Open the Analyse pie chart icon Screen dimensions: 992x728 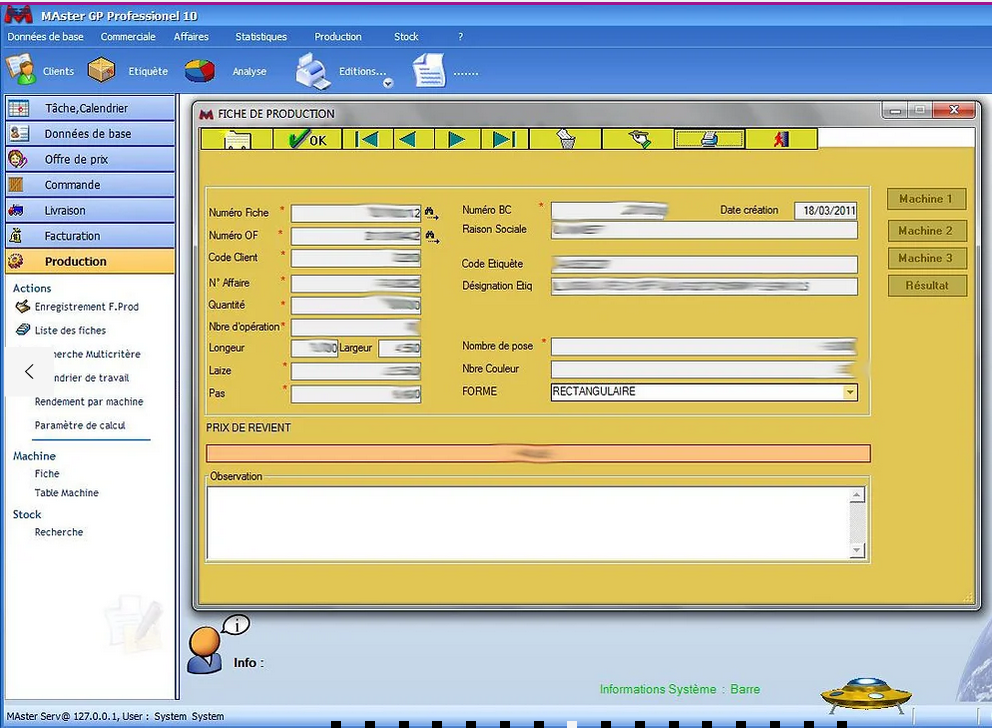click(200, 71)
